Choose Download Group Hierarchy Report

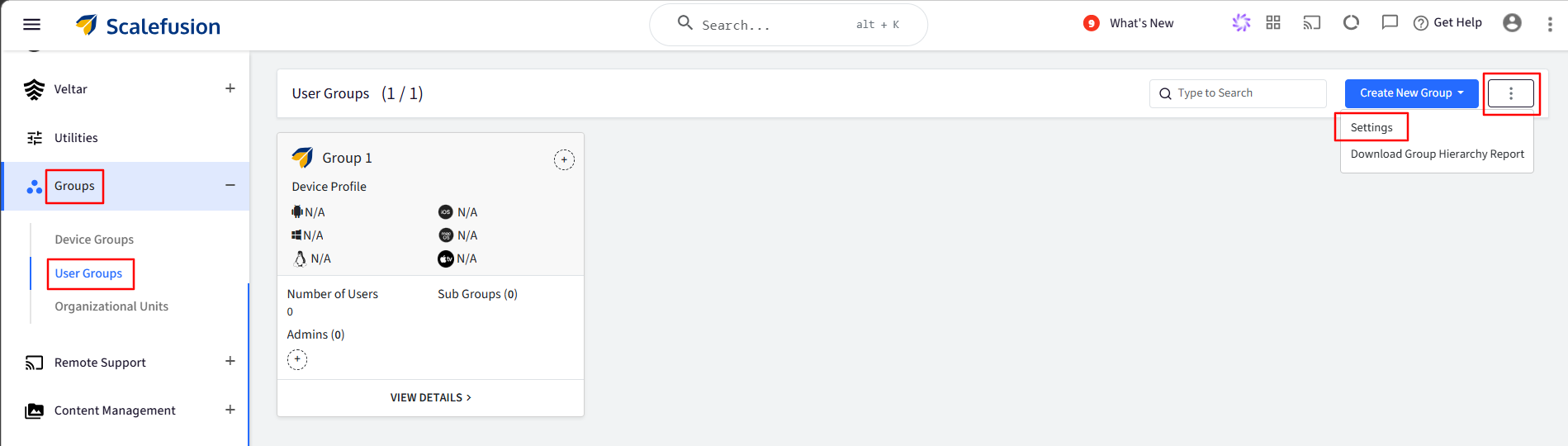click(x=1437, y=154)
